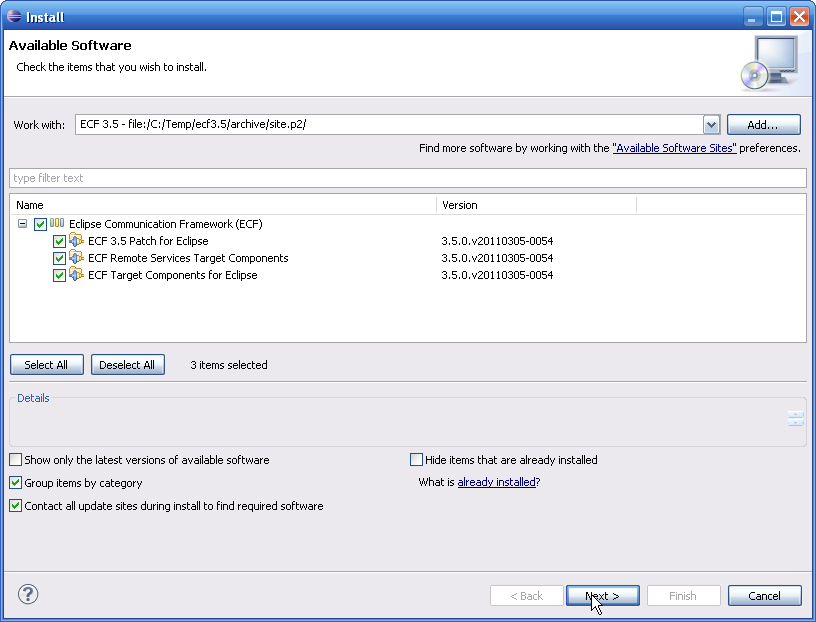The height and width of the screenshot is (622, 816).
Task: Click the ECF category icon
Action: click(x=57, y=223)
